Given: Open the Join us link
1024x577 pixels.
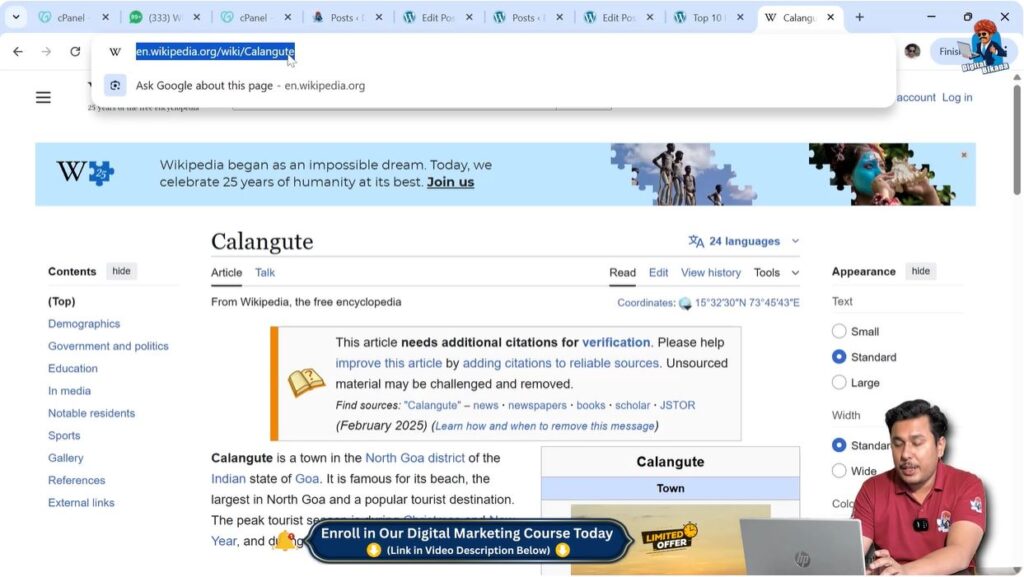Looking at the screenshot, I should point(452,182).
